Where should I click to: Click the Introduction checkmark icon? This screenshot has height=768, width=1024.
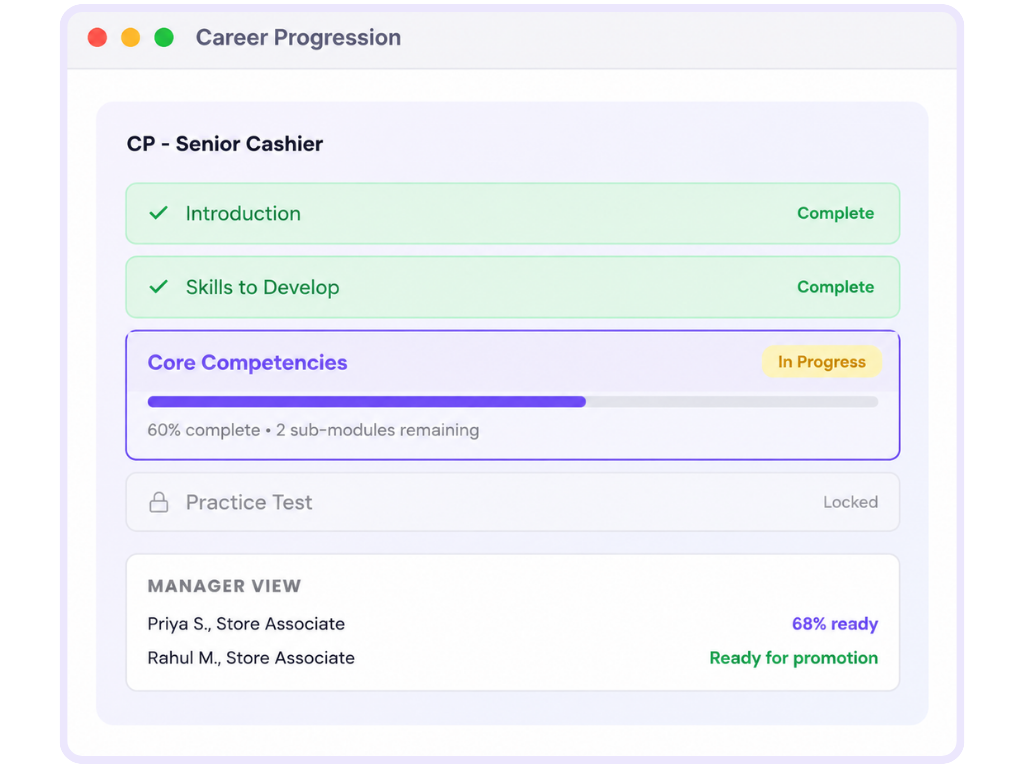click(x=159, y=214)
